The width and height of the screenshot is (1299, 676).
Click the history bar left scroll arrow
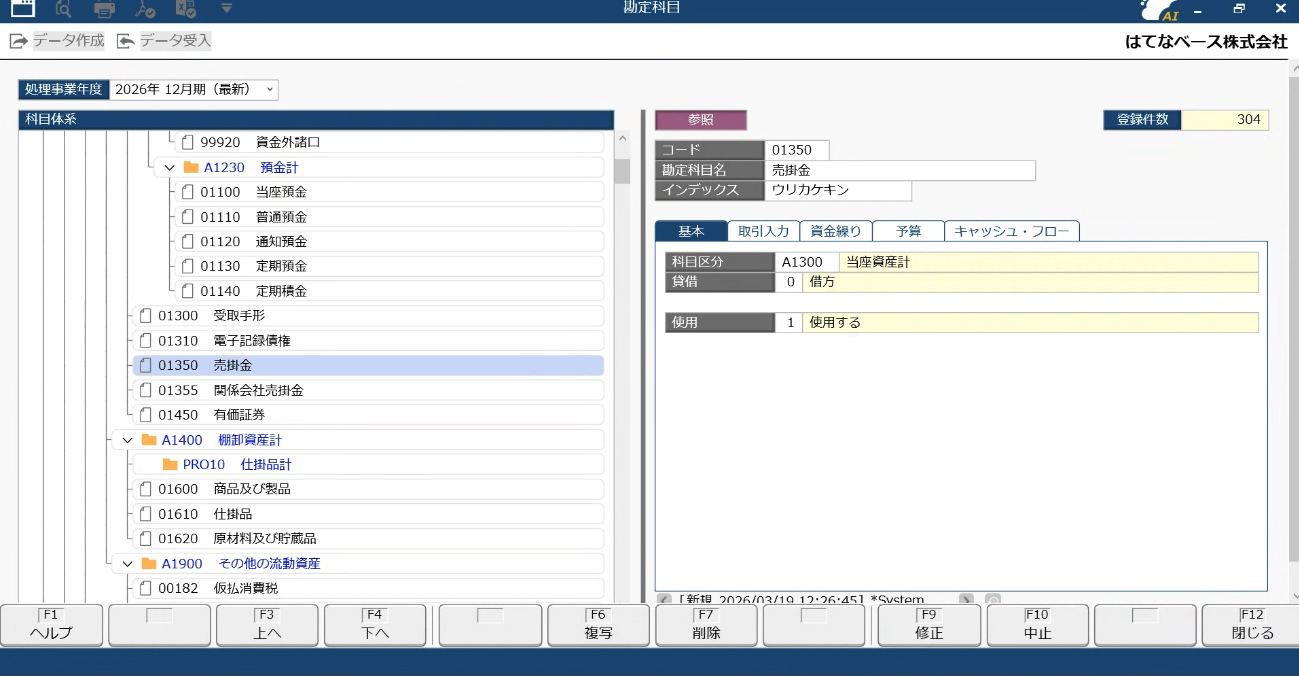664,599
